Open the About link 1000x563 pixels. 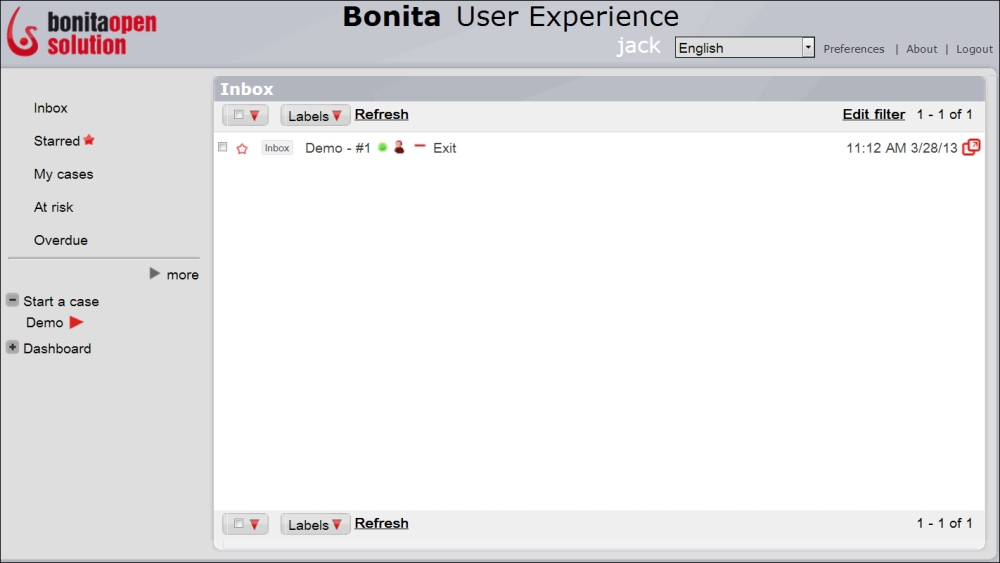pyautogui.click(x=922, y=49)
